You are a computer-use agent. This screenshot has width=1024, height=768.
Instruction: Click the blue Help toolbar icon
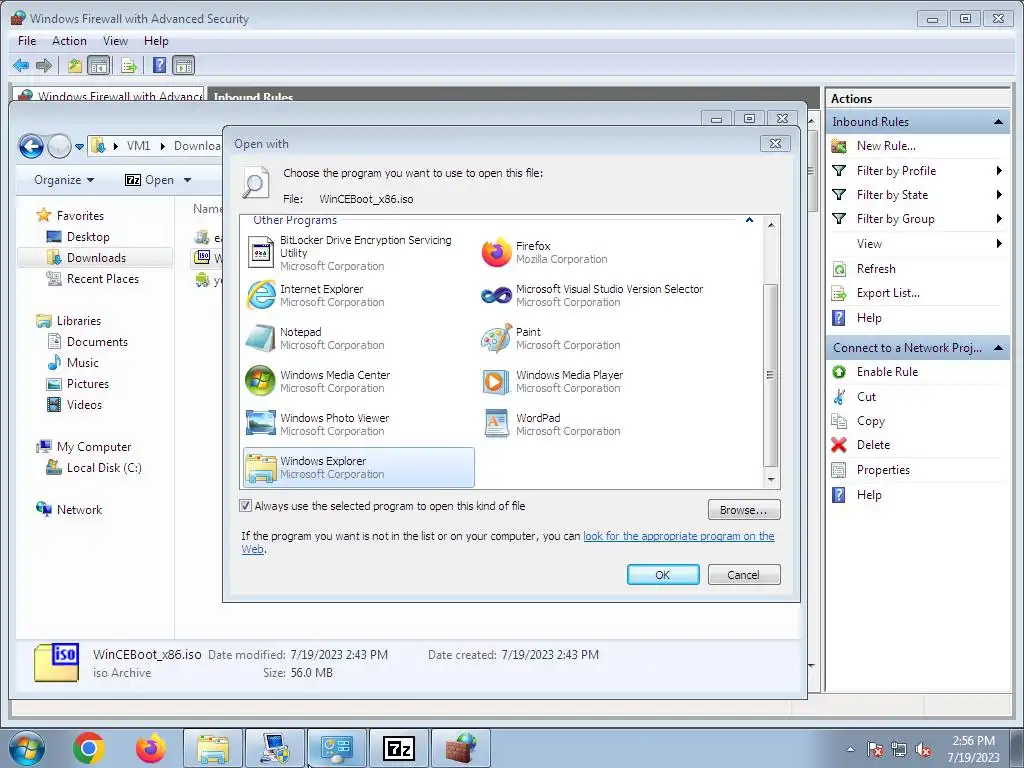(159, 65)
